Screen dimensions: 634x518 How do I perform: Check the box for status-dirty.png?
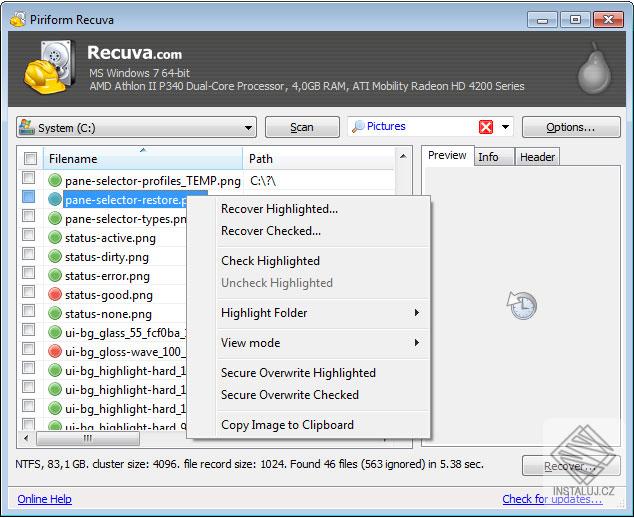click(x=28, y=254)
